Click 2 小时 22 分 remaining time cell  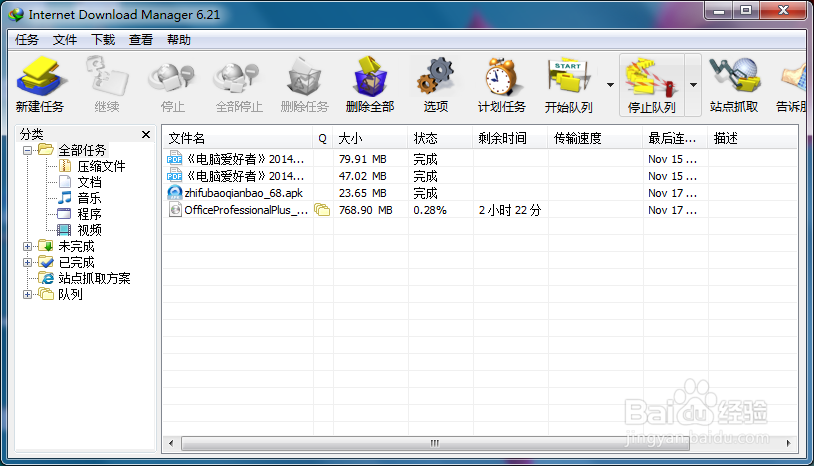tap(509, 210)
